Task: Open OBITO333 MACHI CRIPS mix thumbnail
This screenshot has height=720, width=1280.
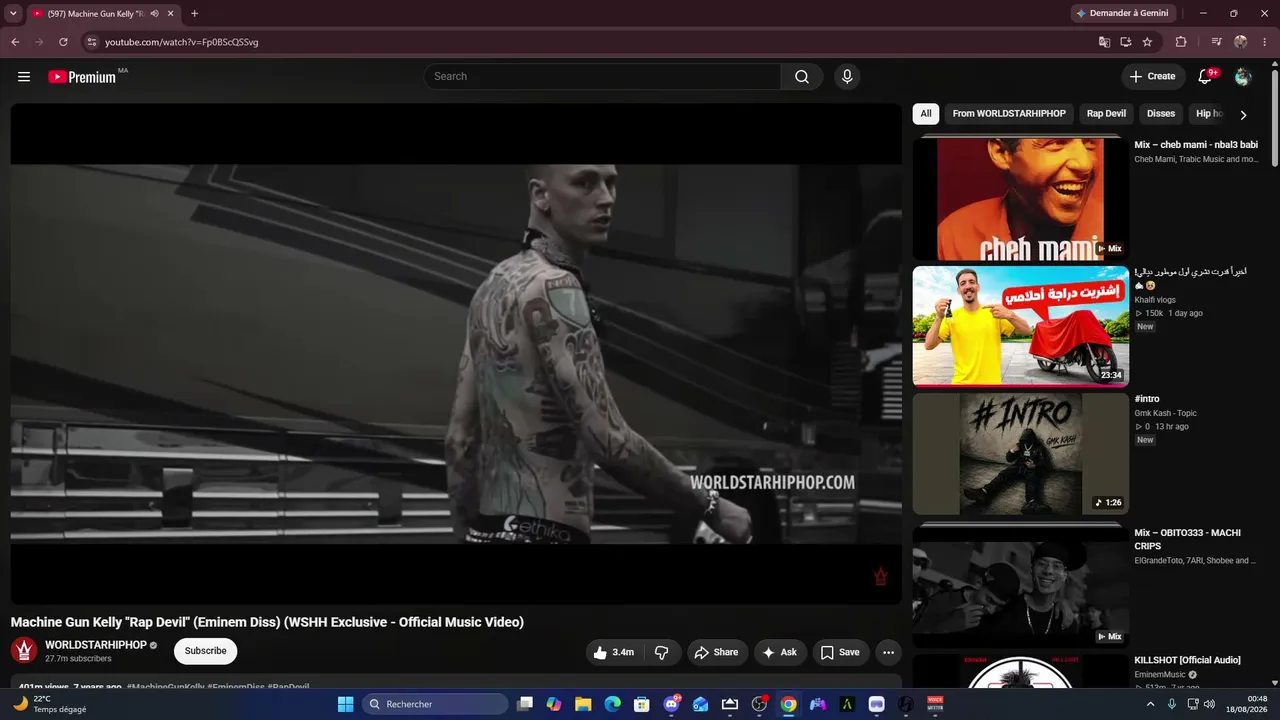Action: tap(1021, 585)
